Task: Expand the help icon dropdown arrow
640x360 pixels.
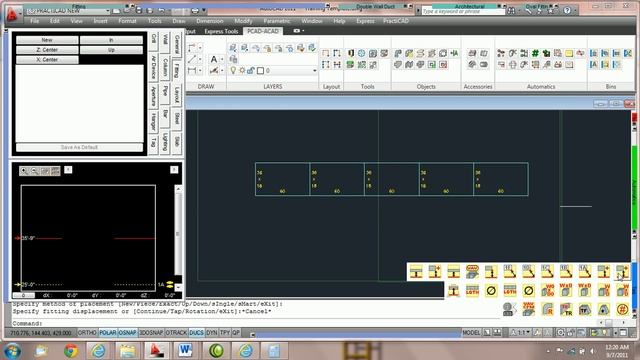Action: click(x=576, y=11)
